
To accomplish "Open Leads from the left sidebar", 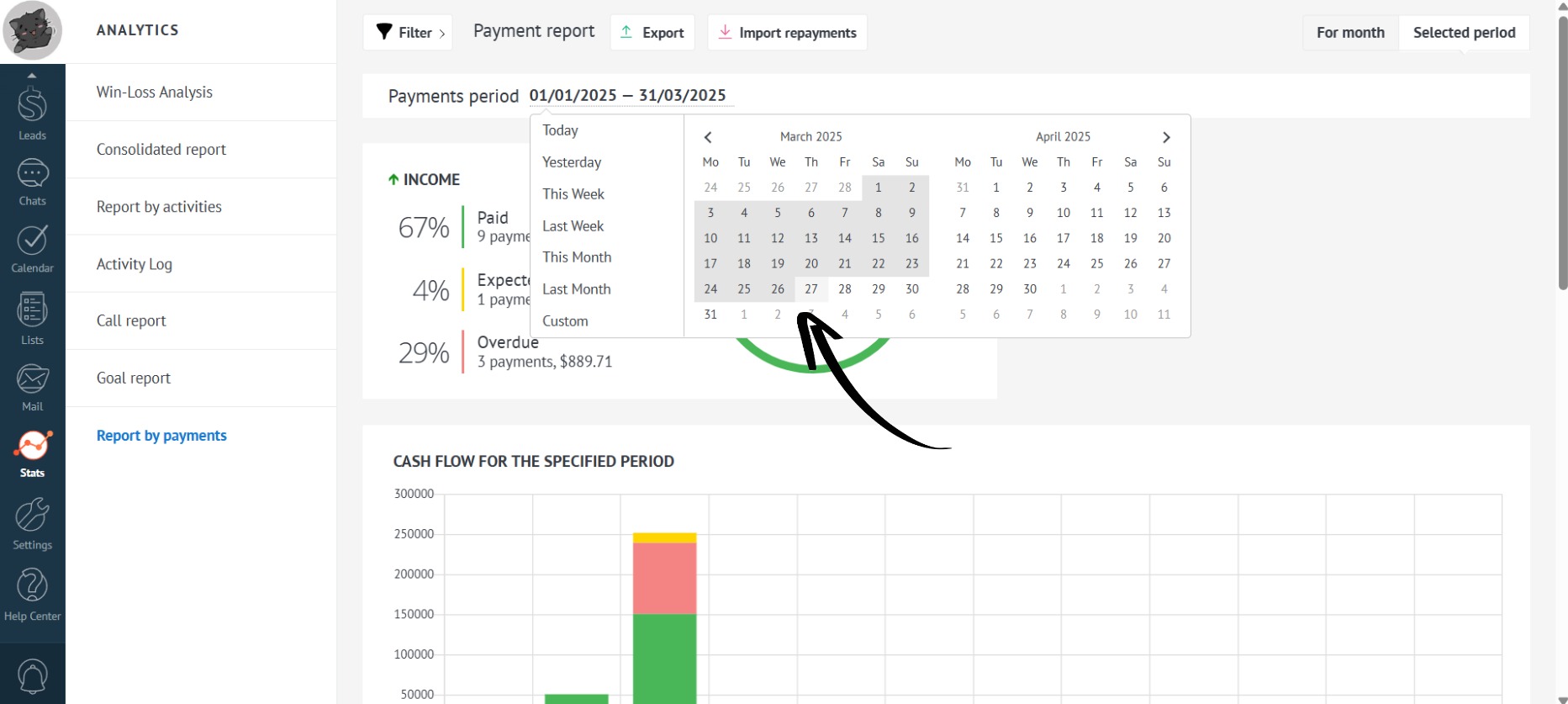I will pos(32,113).
